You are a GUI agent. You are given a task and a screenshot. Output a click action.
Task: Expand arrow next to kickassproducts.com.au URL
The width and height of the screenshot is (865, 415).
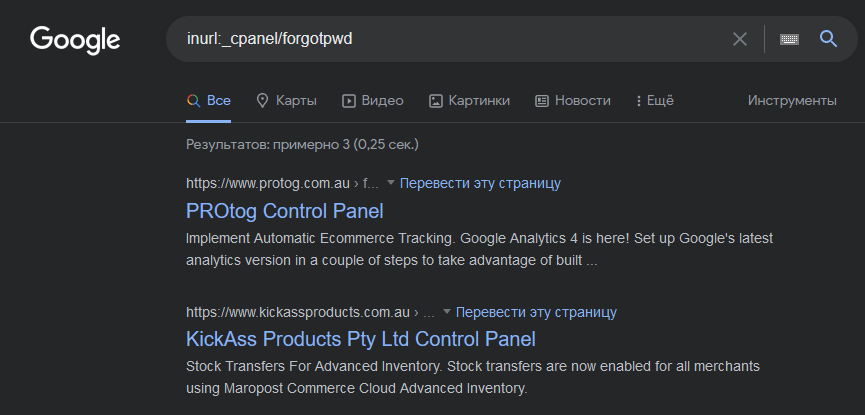point(447,311)
